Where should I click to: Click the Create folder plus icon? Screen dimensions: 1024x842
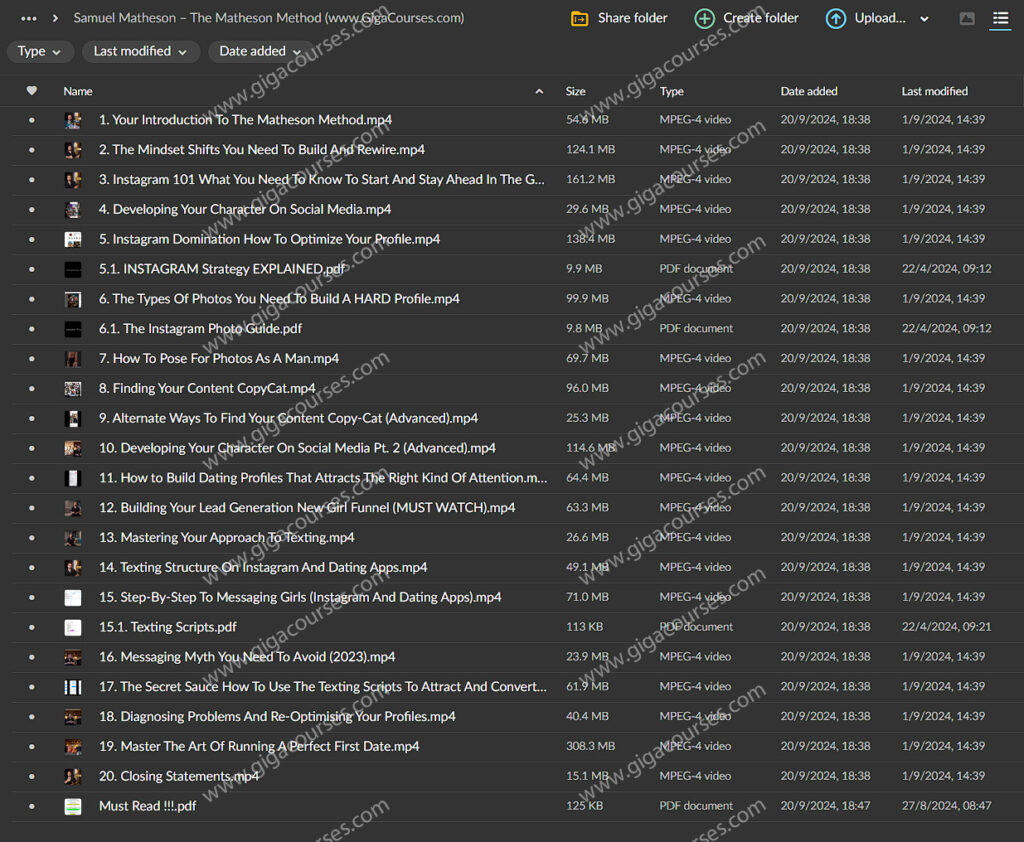pos(705,18)
